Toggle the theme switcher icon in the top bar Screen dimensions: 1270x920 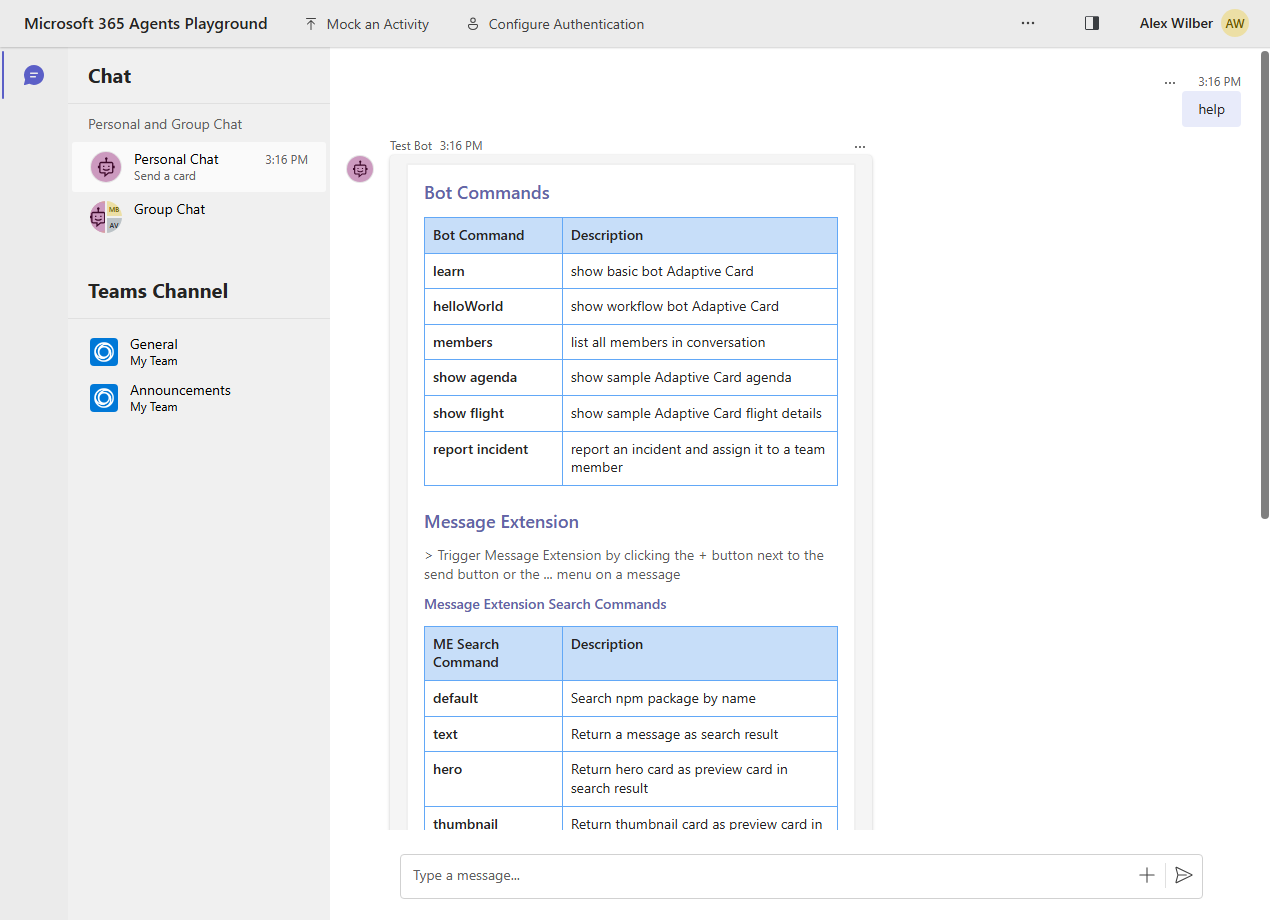[1091, 22]
